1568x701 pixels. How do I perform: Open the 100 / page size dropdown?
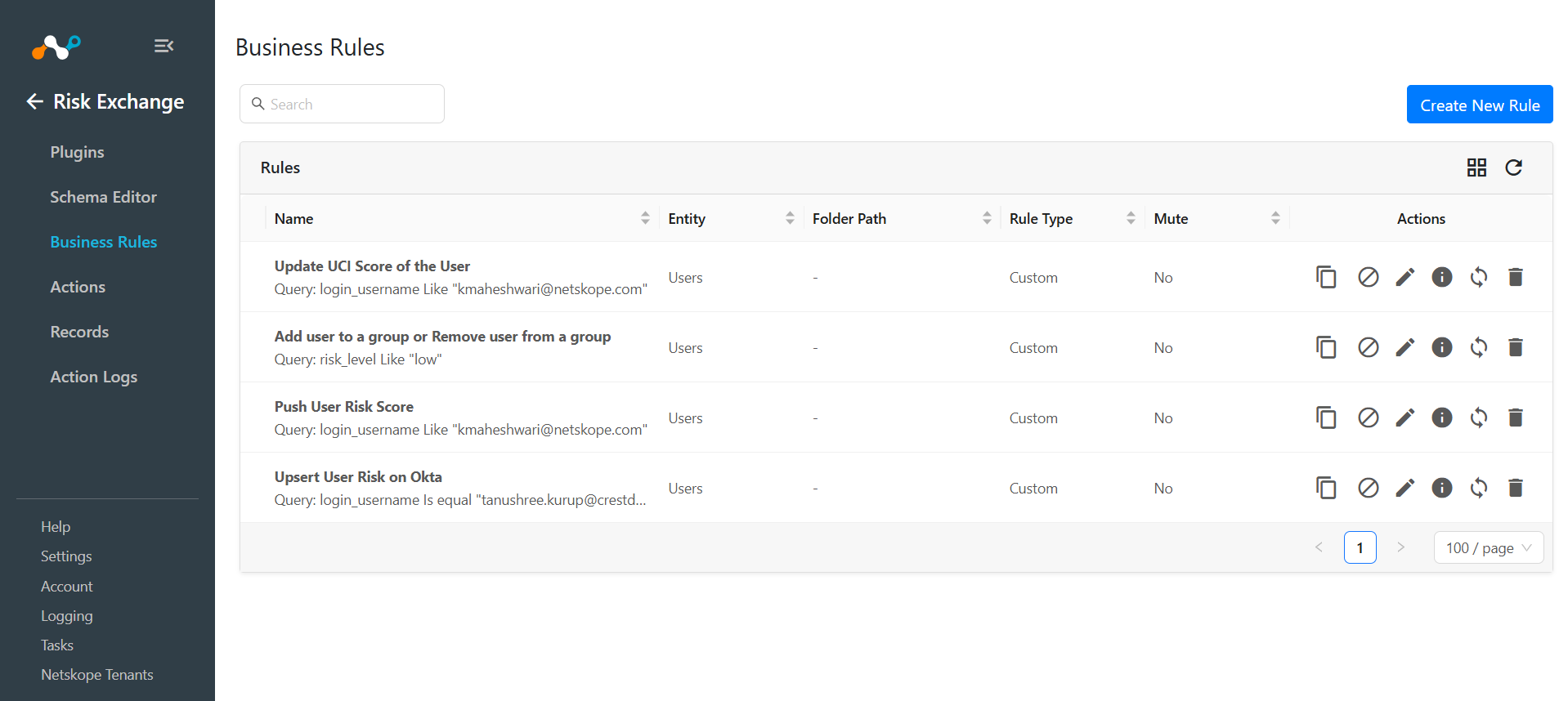pos(1489,547)
